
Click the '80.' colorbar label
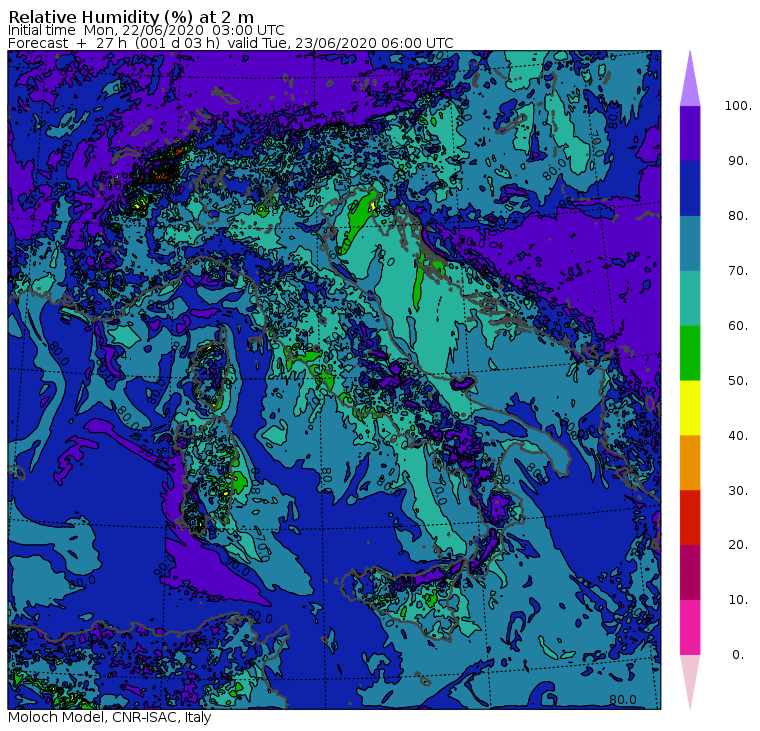click(738, 216)
